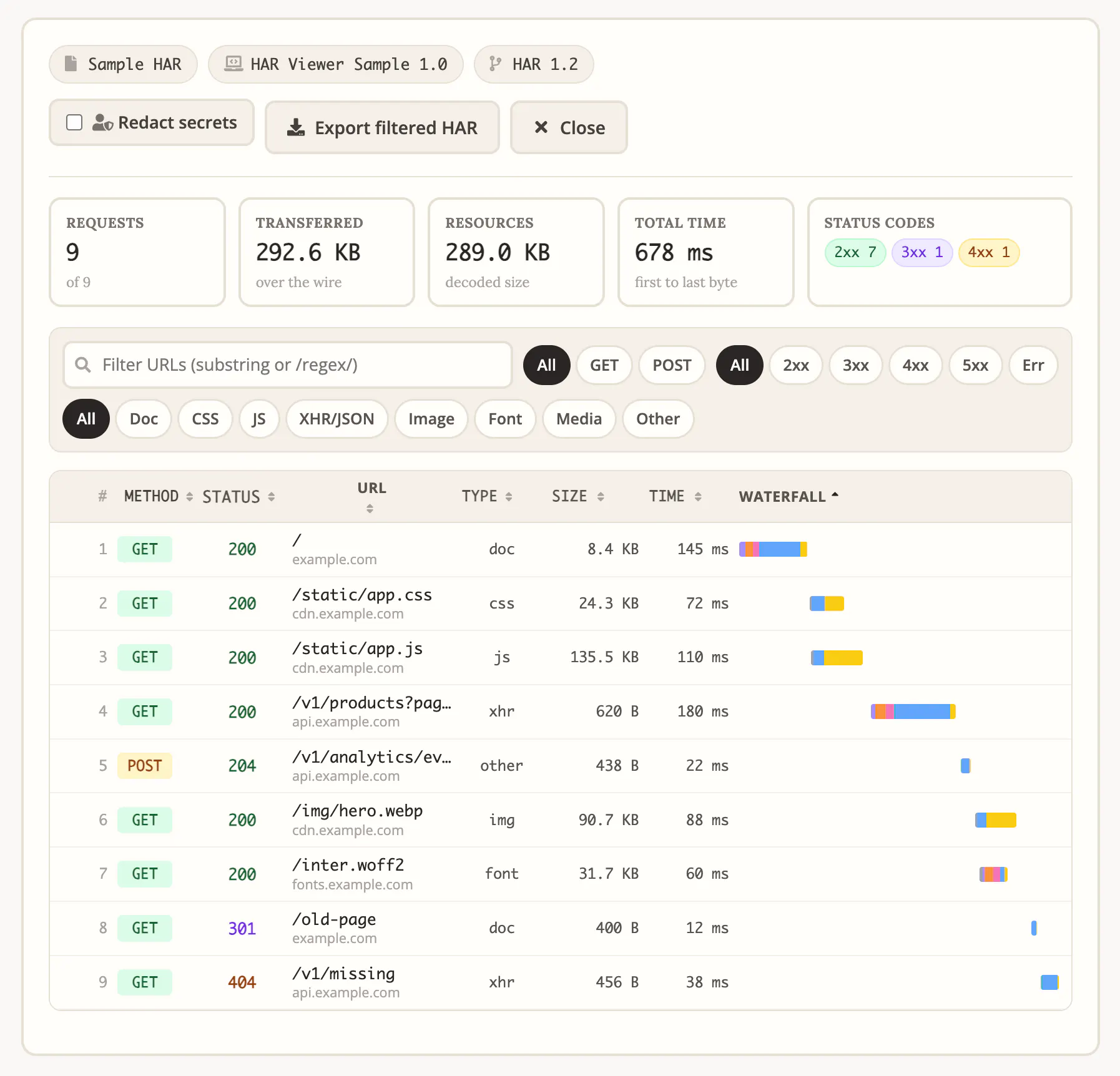Screen dimensions: 1120x1076
Task: Click the yellow 4xx 1 status badge
Action: click(989, 252)
